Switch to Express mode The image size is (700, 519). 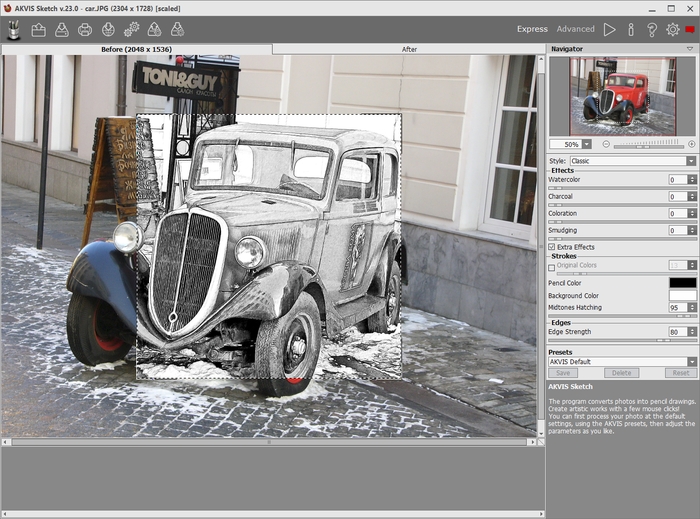[x=532, y=29]
